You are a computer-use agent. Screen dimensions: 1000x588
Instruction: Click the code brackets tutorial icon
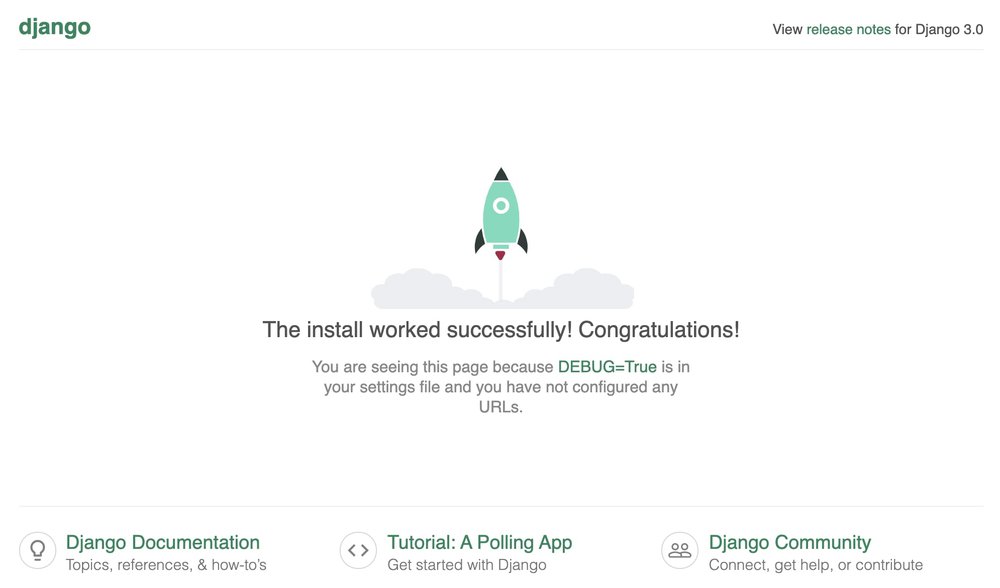pyautogui.click(x=358, y=549)
